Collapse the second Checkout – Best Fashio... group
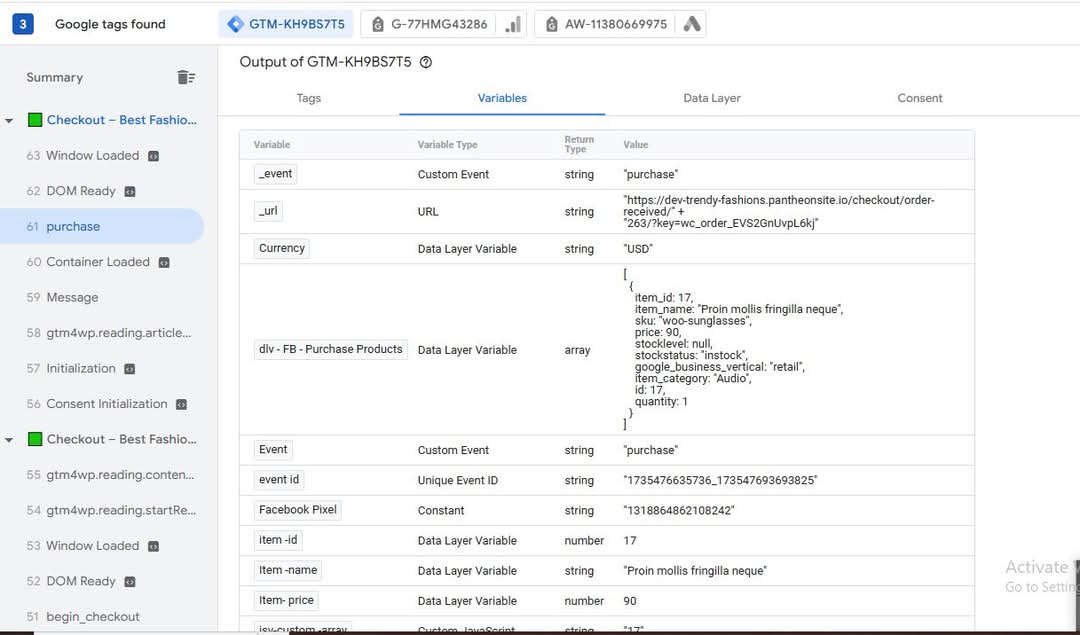1080x635 pixels. tap(9, 439)
